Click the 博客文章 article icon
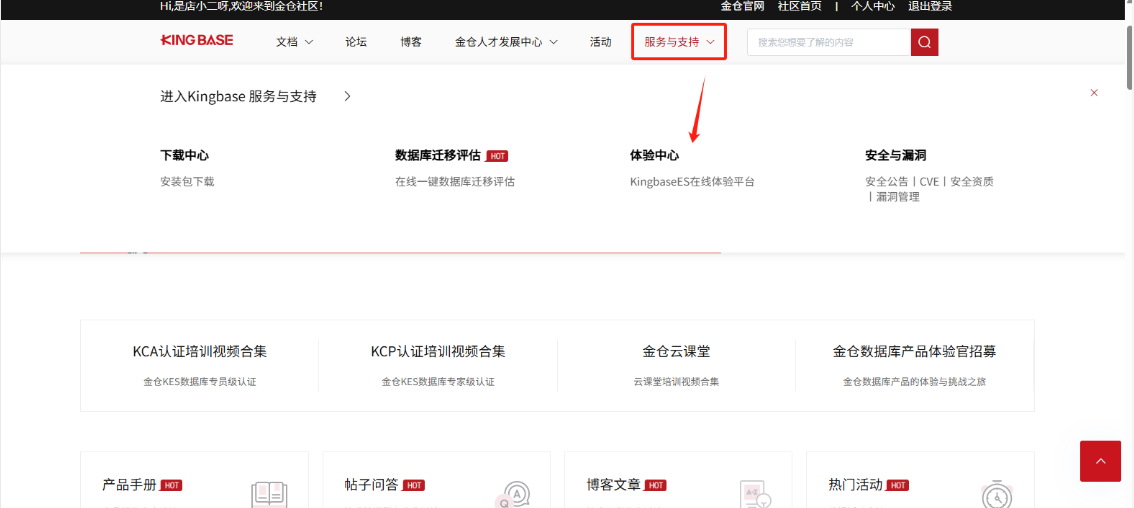The image size is (1134, 508). tap(756, 494)
